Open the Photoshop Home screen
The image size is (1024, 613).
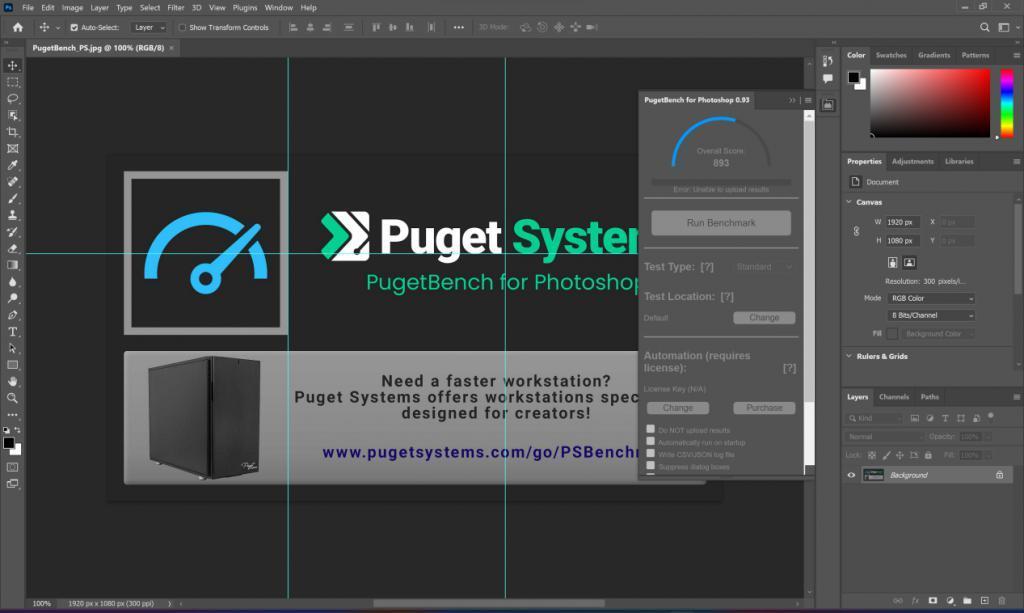pos(18,27)
